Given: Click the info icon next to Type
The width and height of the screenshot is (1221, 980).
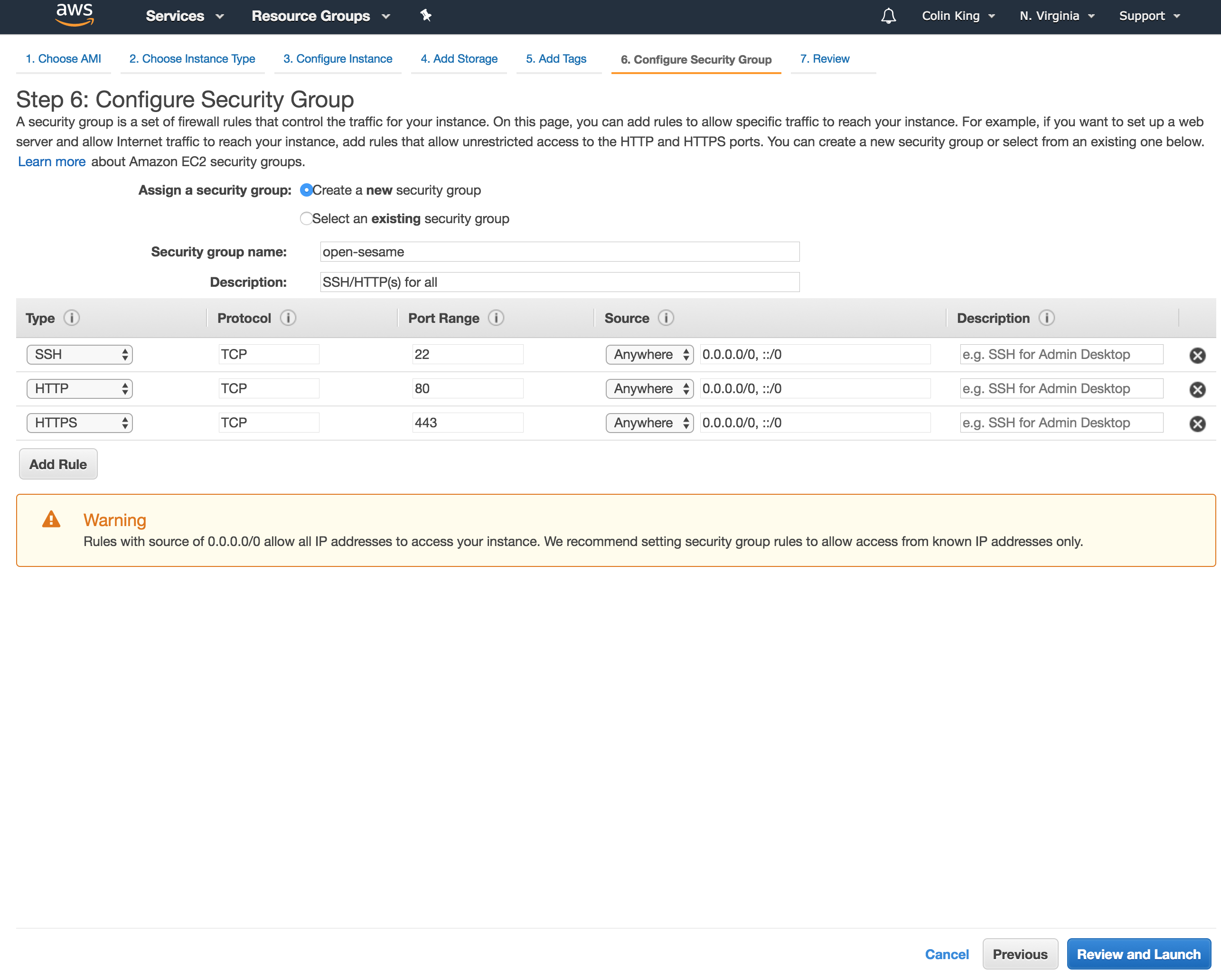Looking at the screenshot, I should [x=71, y=318].
